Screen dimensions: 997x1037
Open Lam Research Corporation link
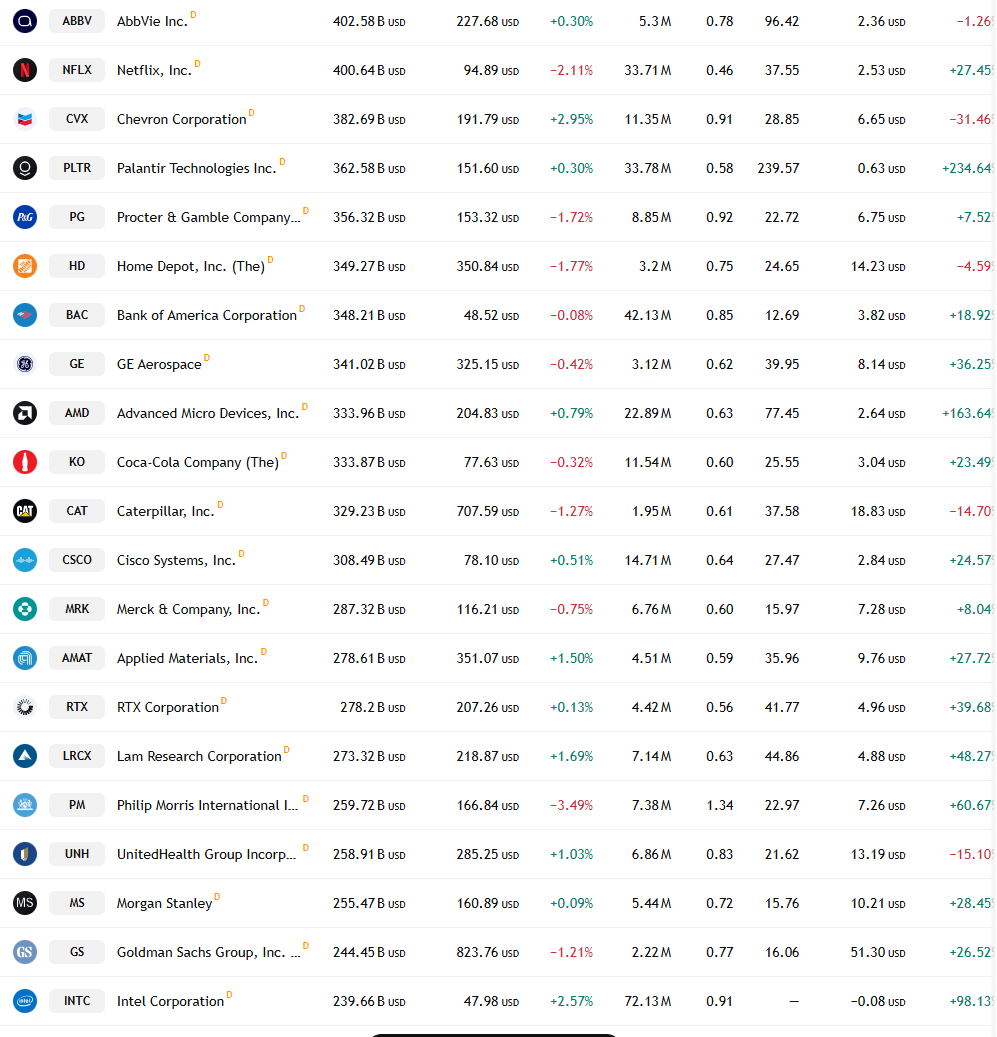199,757
